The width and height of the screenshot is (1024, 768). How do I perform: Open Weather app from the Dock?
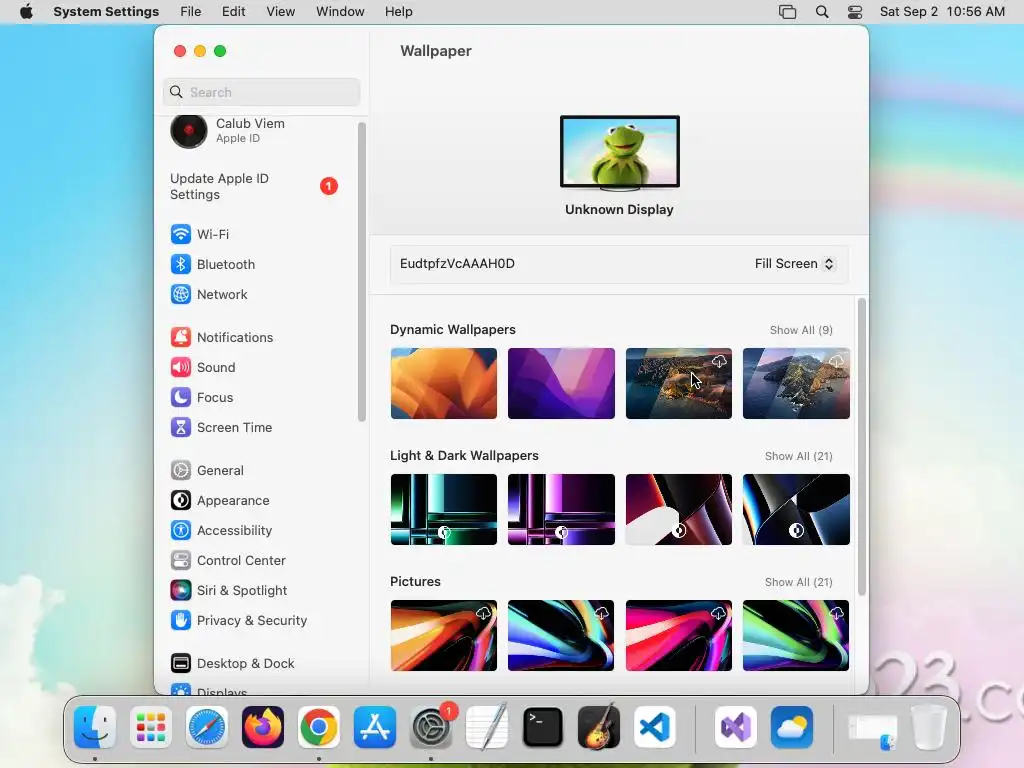pos(792,726)
